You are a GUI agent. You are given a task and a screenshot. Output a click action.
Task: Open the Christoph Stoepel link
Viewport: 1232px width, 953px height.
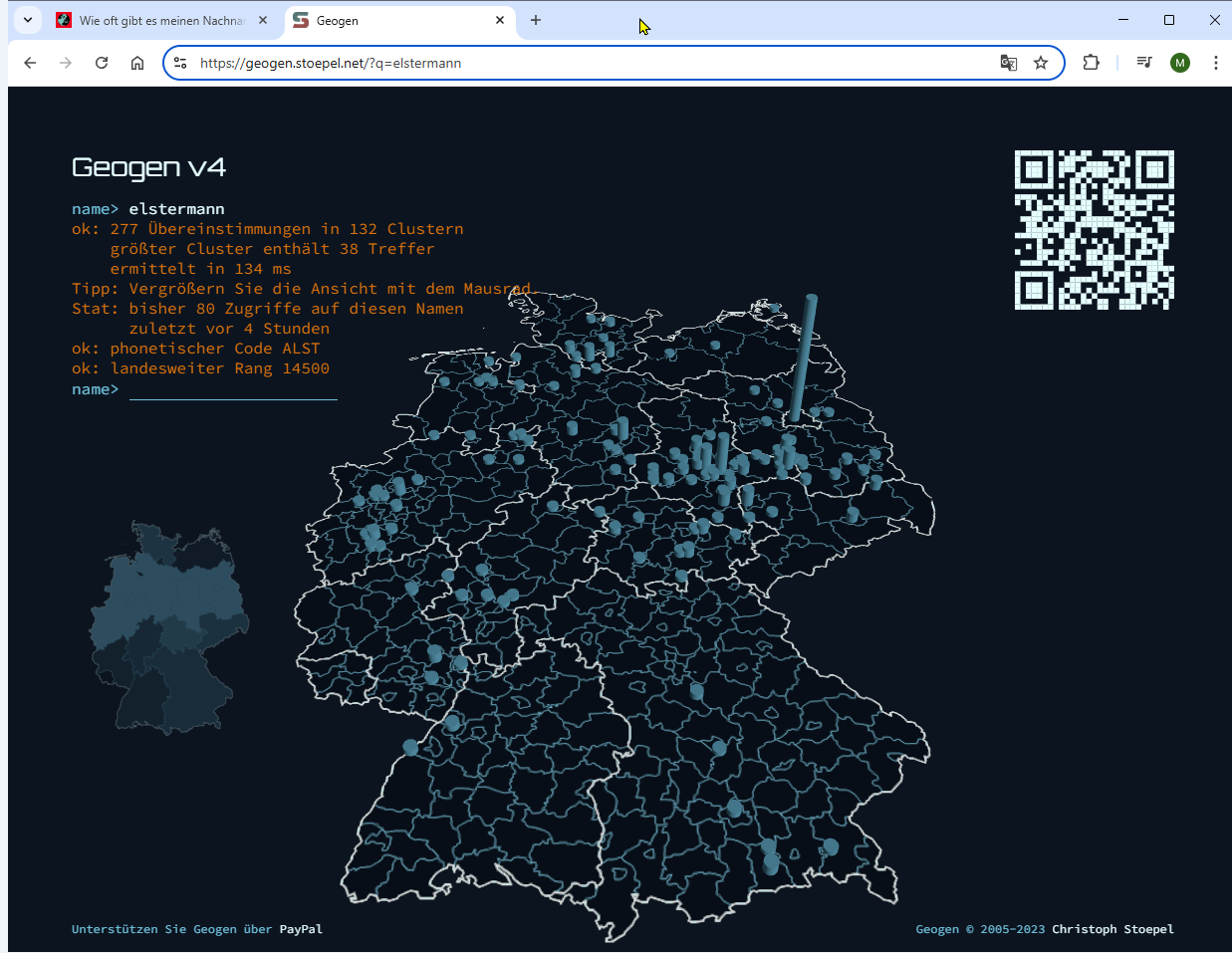click(1112, 929)
